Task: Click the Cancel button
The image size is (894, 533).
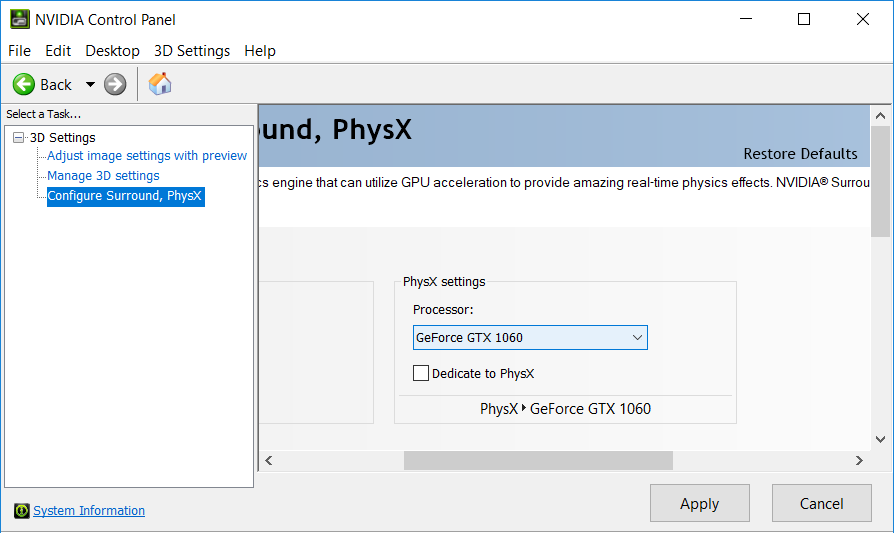Action: 822,503
